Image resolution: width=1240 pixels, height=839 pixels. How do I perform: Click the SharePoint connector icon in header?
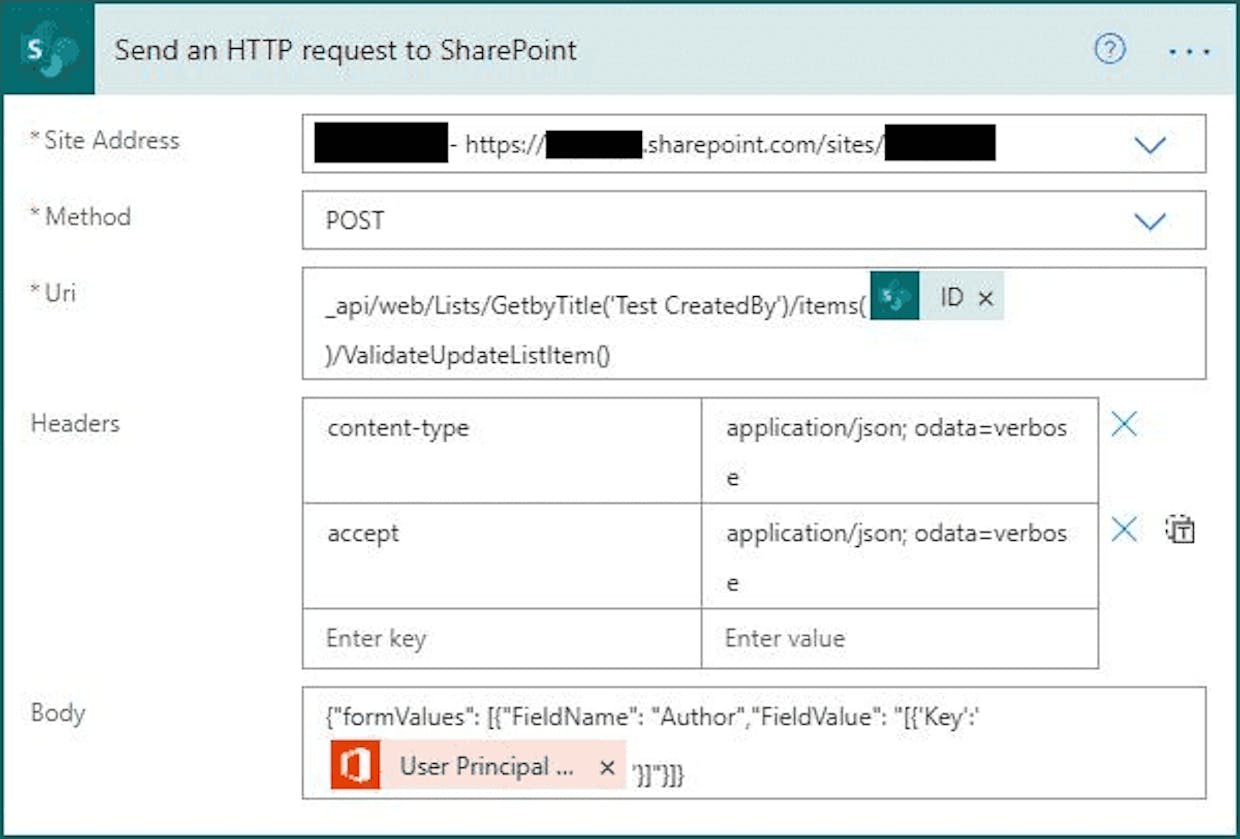point(49,49)
